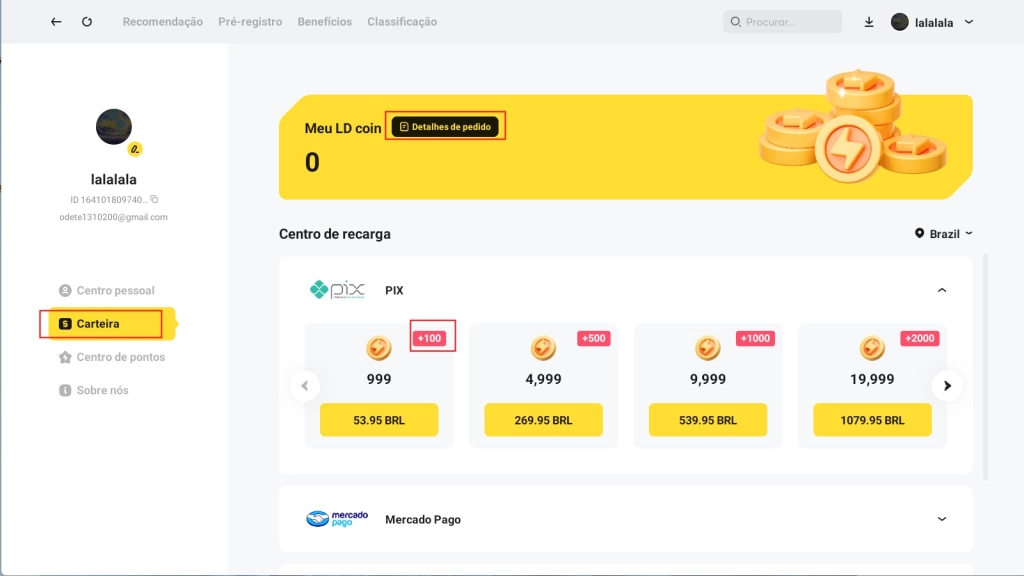Click the copy ID icon
1024x576 pixels.
click(x=154, y=200)
